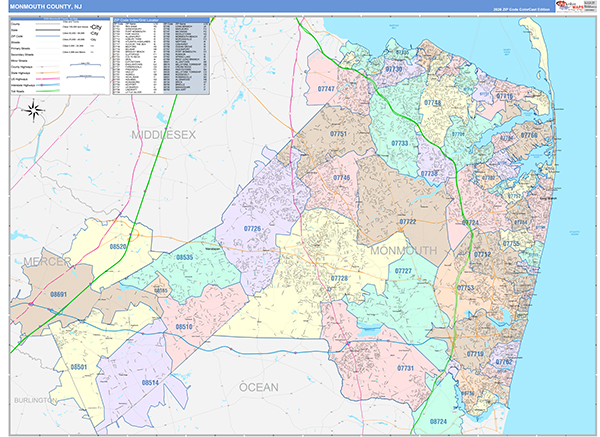600x437 pixels.
Task: Select ZIP code 07738 on the map
Action: click(x=429, y=174)
